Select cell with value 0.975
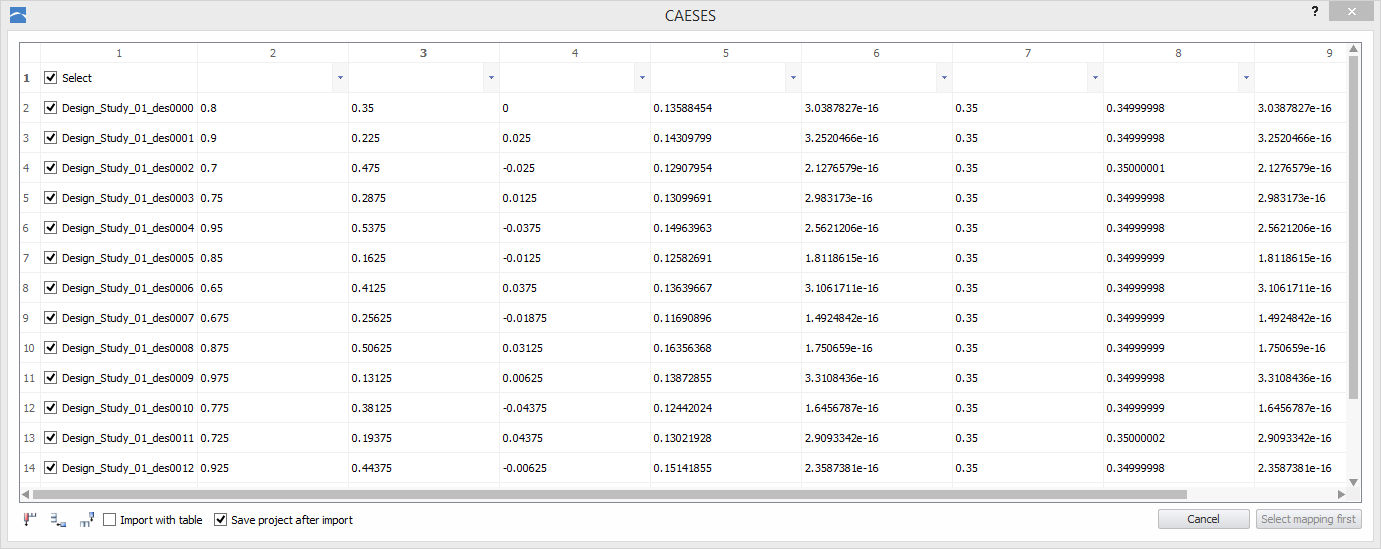 coord(273,378)
